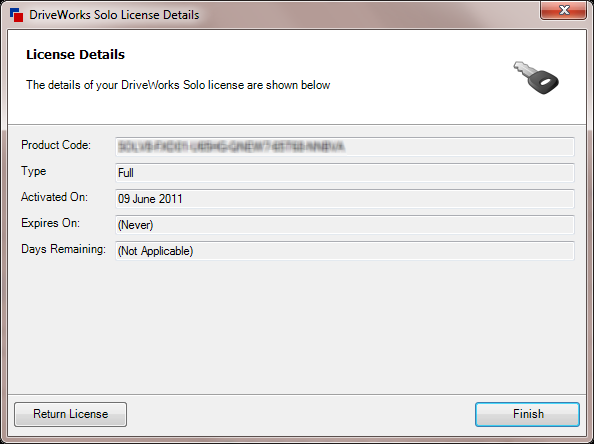The height and width of the screenshot is (444, 594).
Task: Click the empty gray area below Days Remaining
Action: pos(297,326)
